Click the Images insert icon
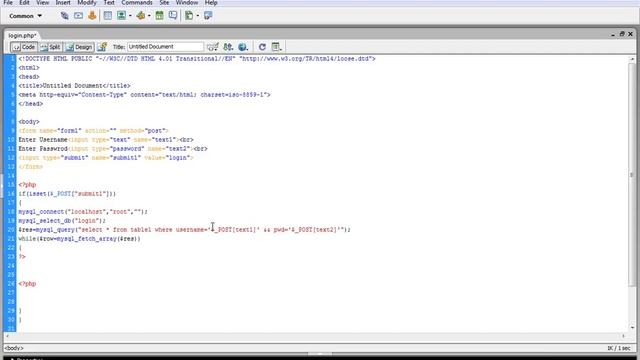 [121, 16]
